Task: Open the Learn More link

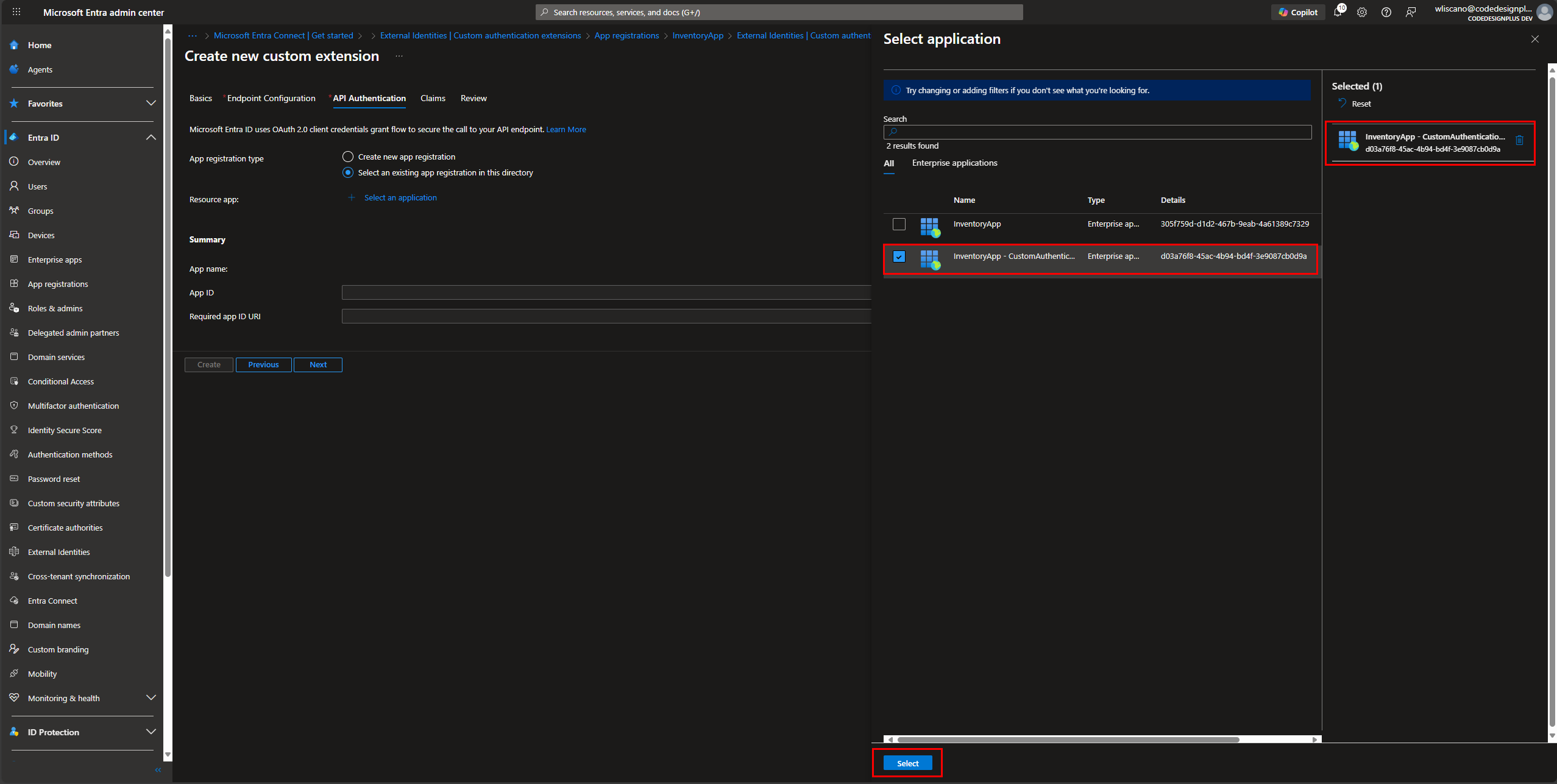Action: [x=566, y=130]
